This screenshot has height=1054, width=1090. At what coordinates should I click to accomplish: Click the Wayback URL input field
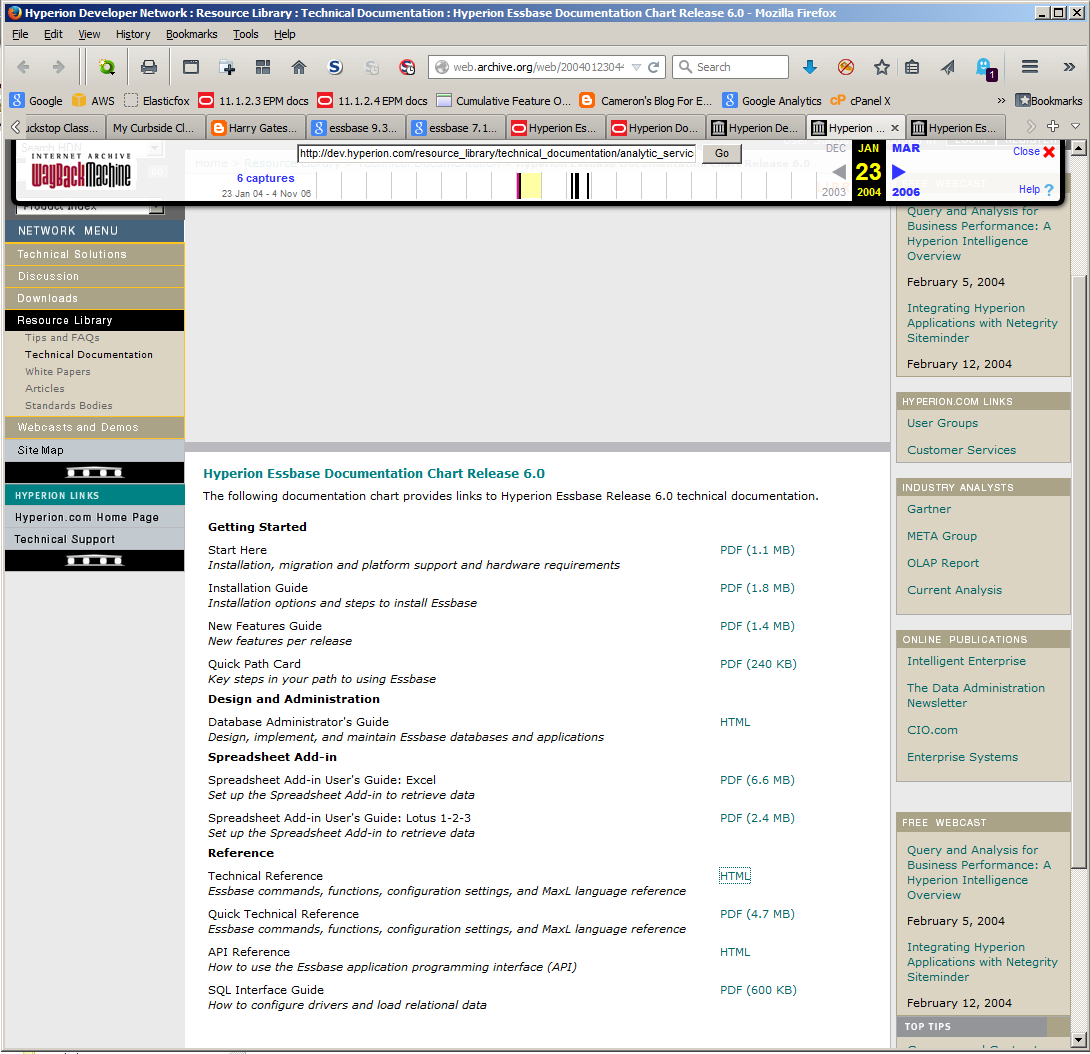497,153
